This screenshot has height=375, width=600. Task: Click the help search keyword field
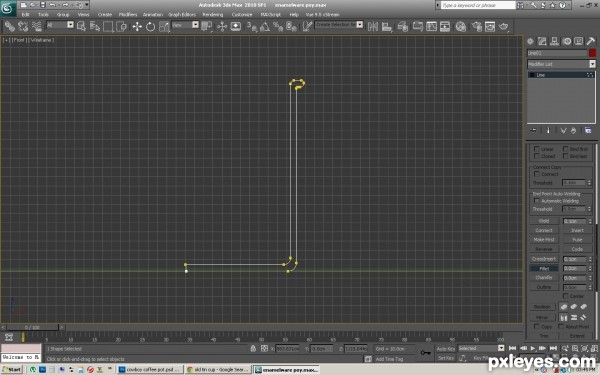[x=478, y=5]
